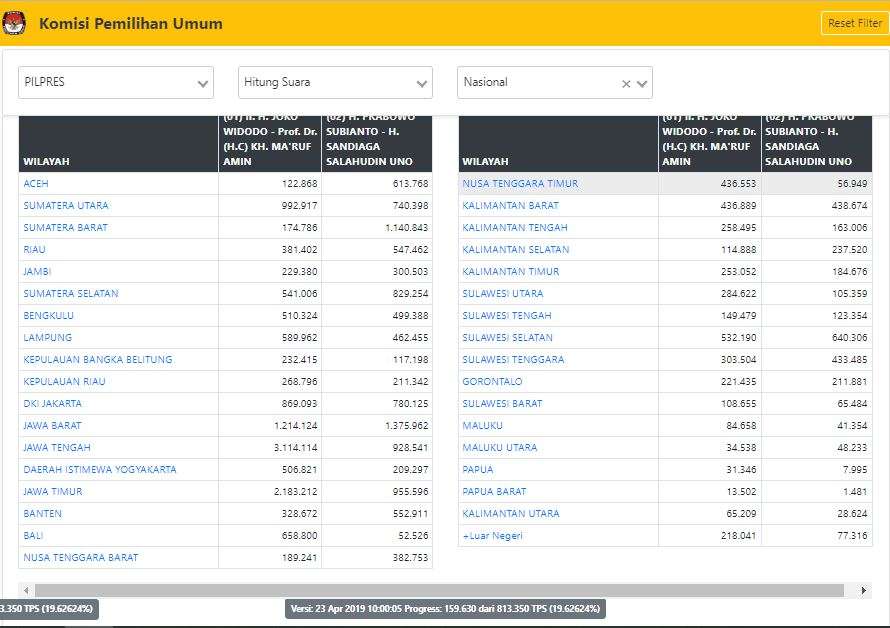Image resolution: width=890 pixels, height=628 pixels.
Task: Select the BALI region link
Action: (x=35, y=536)
